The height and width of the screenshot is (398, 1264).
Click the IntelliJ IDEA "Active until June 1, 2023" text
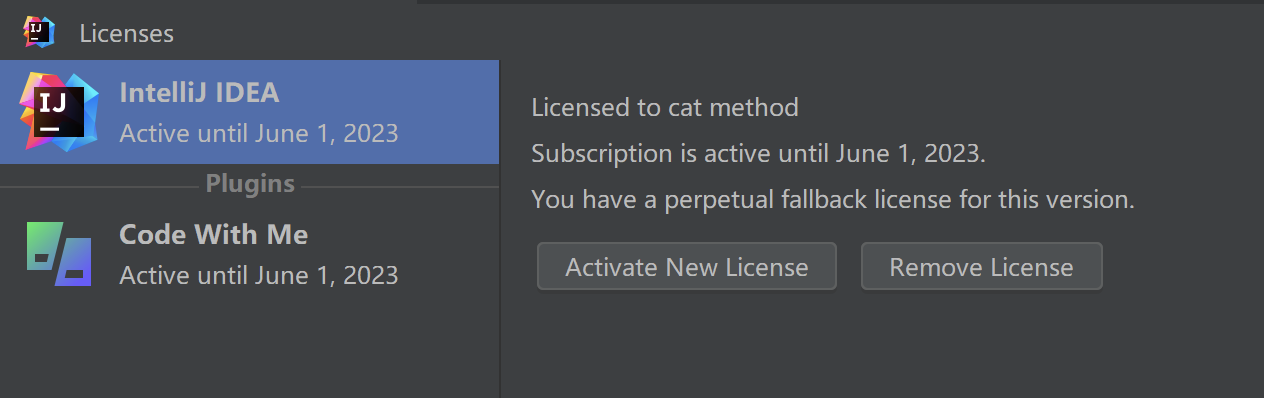tap(259, 133)
